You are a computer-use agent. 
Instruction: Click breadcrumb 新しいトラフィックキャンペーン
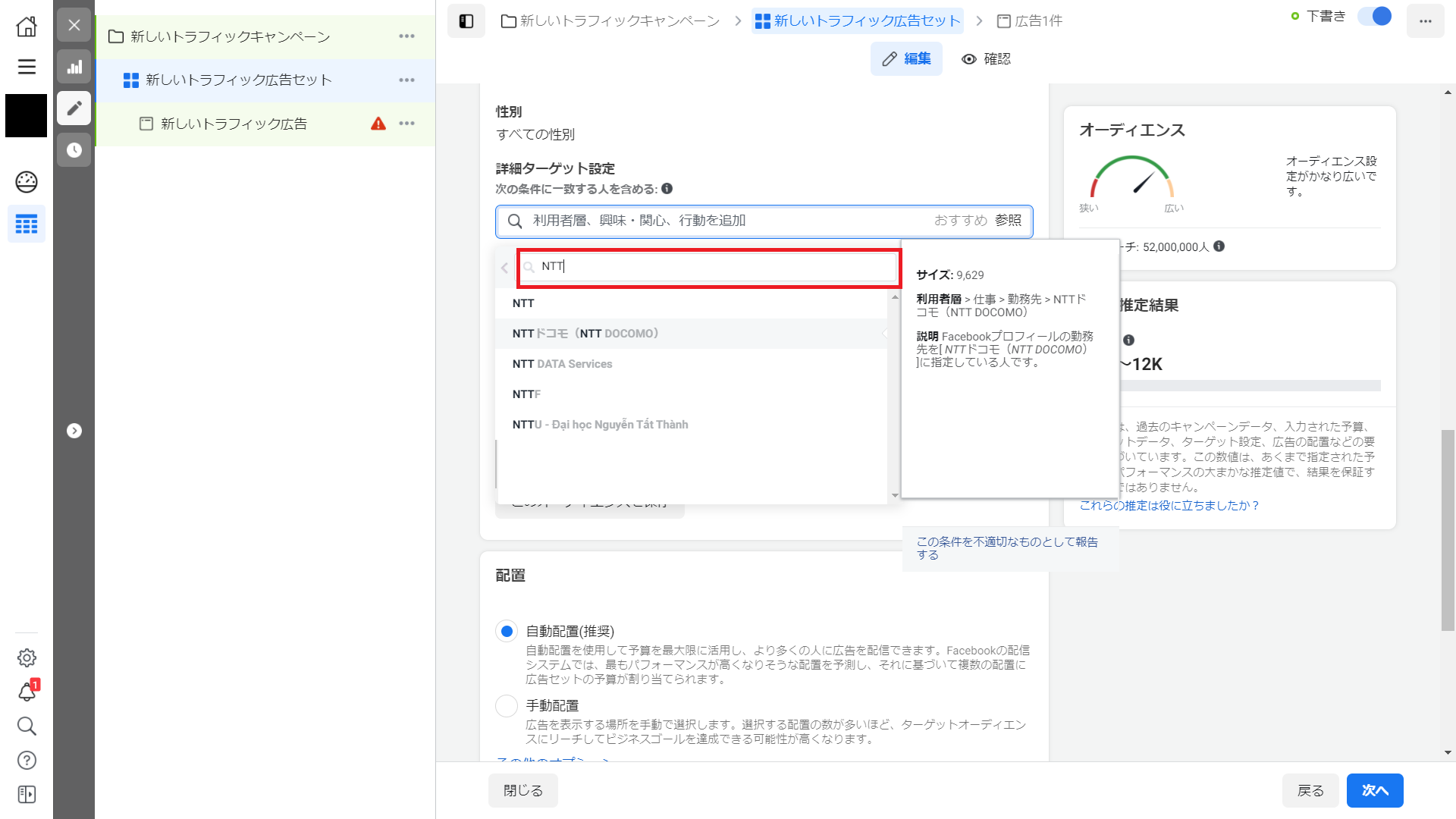610,21
